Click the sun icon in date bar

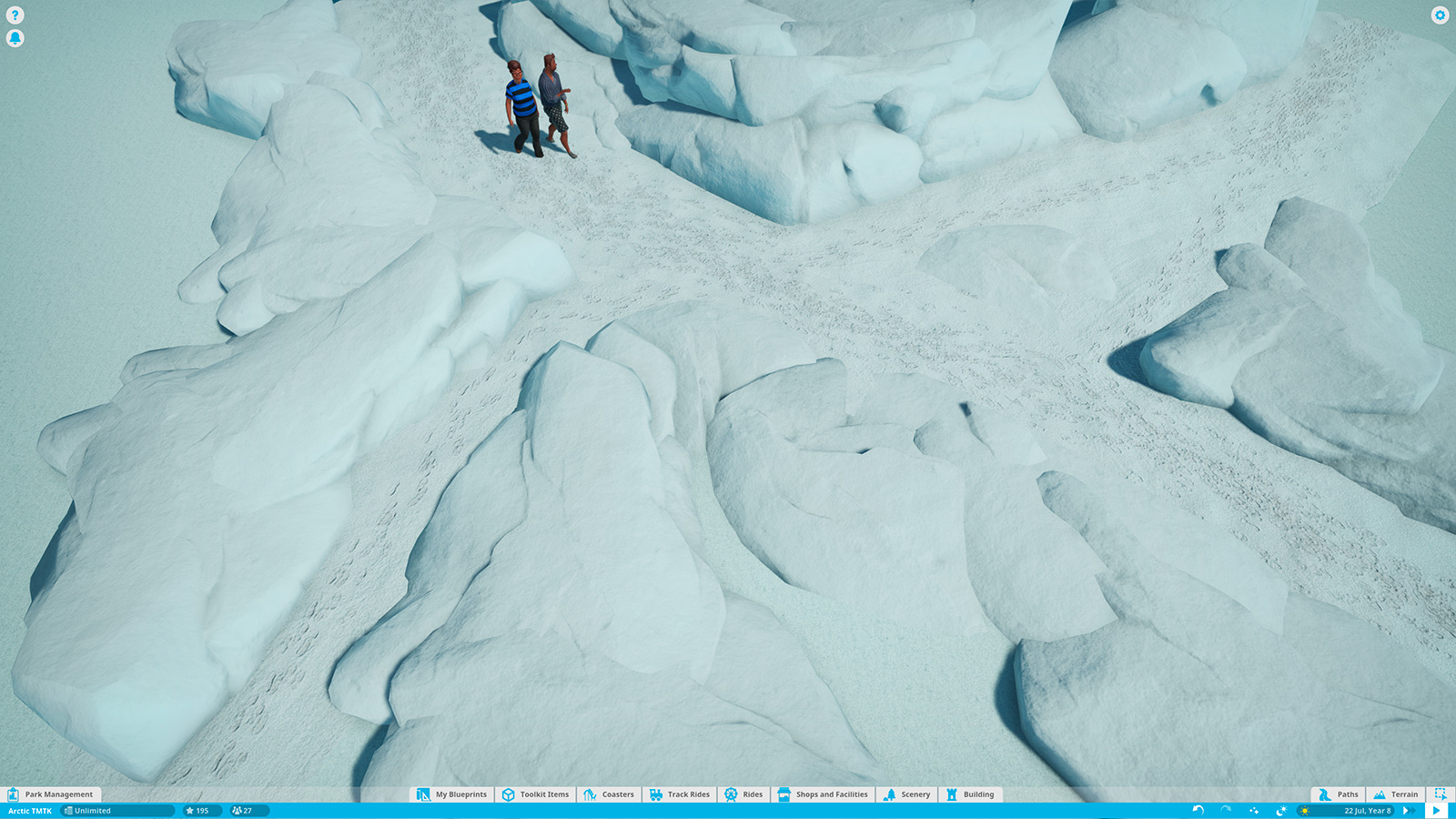click(1305, 811)
